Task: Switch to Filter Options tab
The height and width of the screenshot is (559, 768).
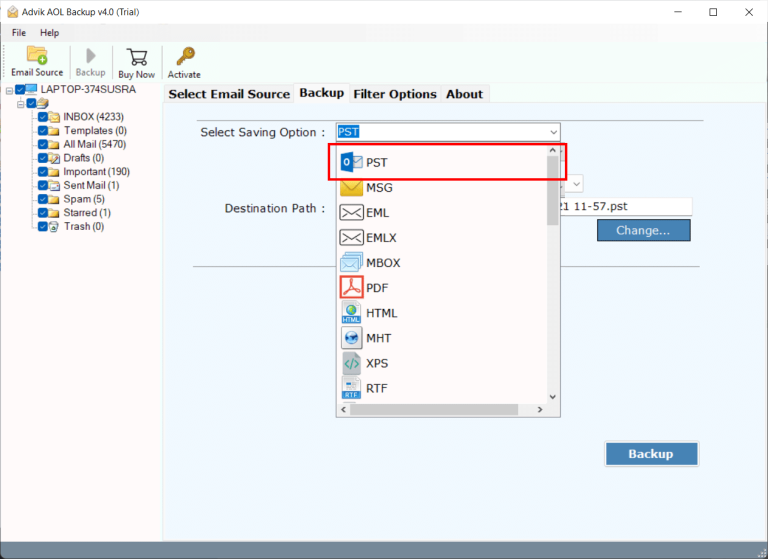Action: (395, 94)
